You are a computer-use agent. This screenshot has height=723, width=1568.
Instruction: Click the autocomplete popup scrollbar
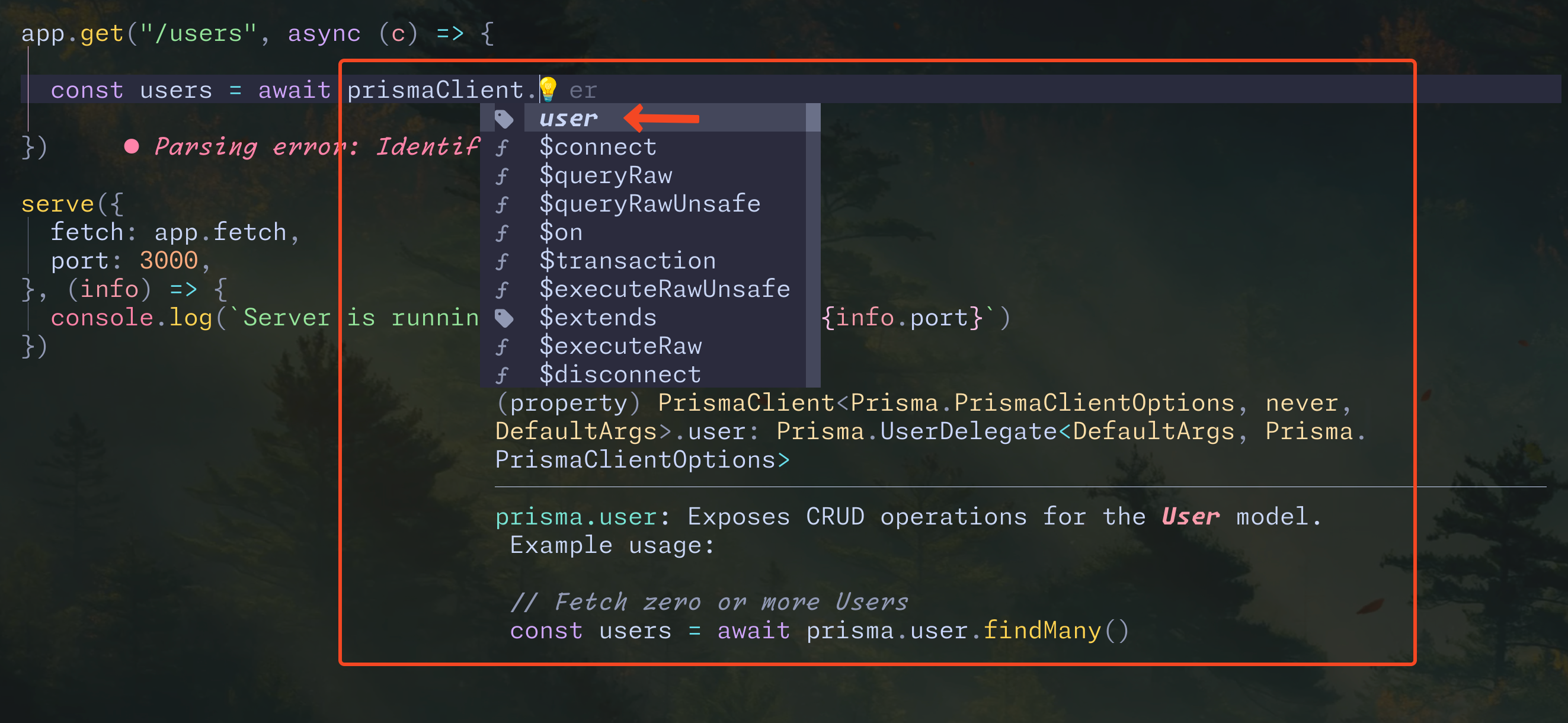(x=812, y=244)
